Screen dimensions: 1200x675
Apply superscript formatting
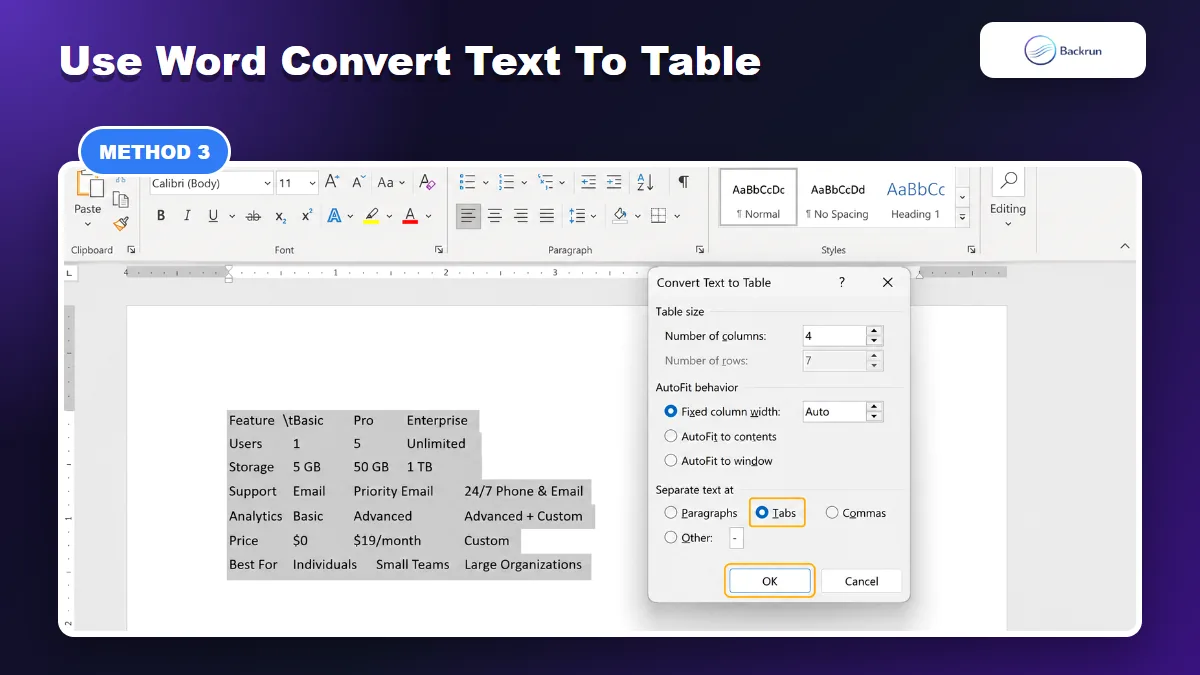click(307, 215)
